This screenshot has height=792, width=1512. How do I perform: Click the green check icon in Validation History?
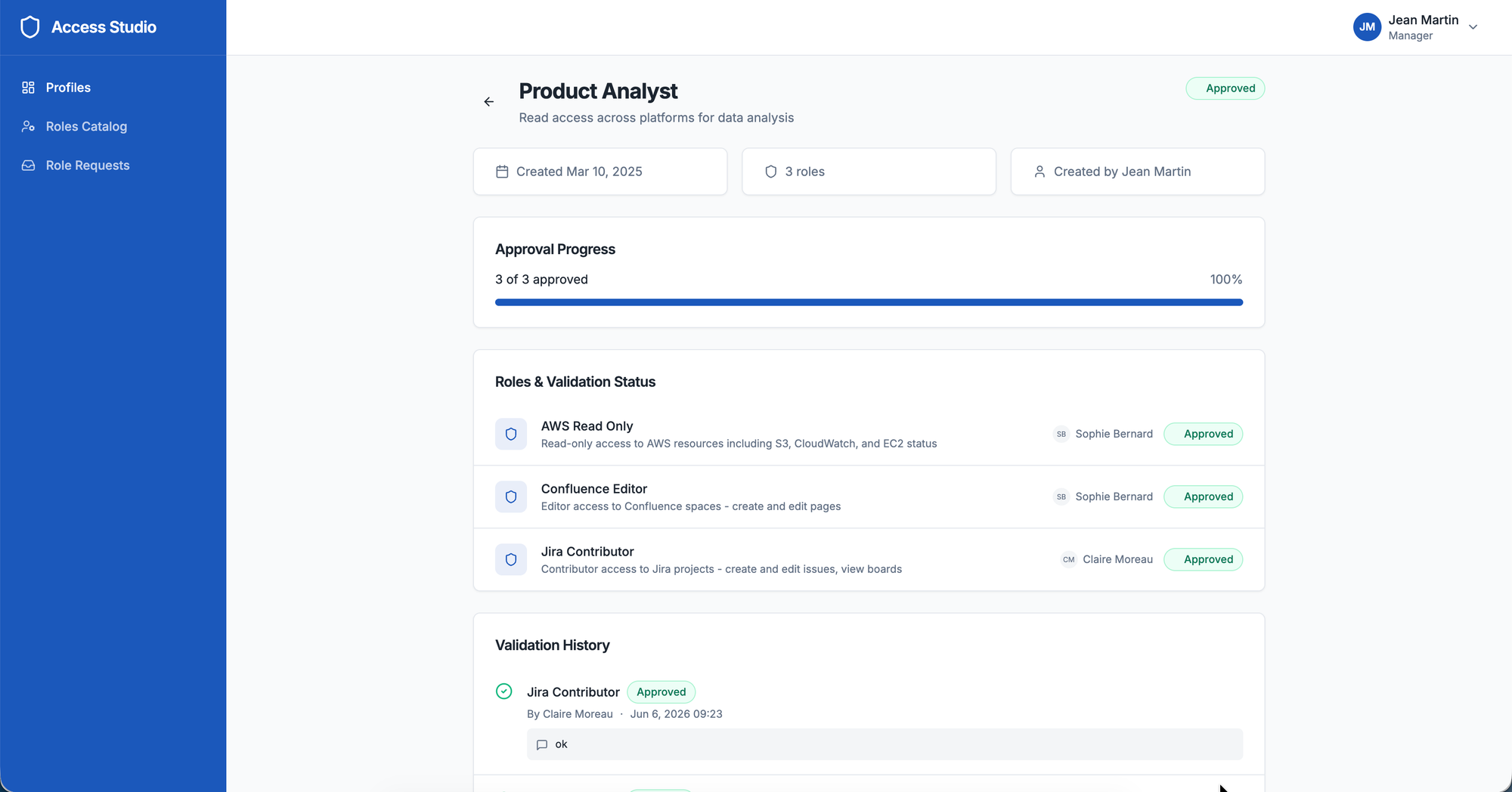point(504,691)
